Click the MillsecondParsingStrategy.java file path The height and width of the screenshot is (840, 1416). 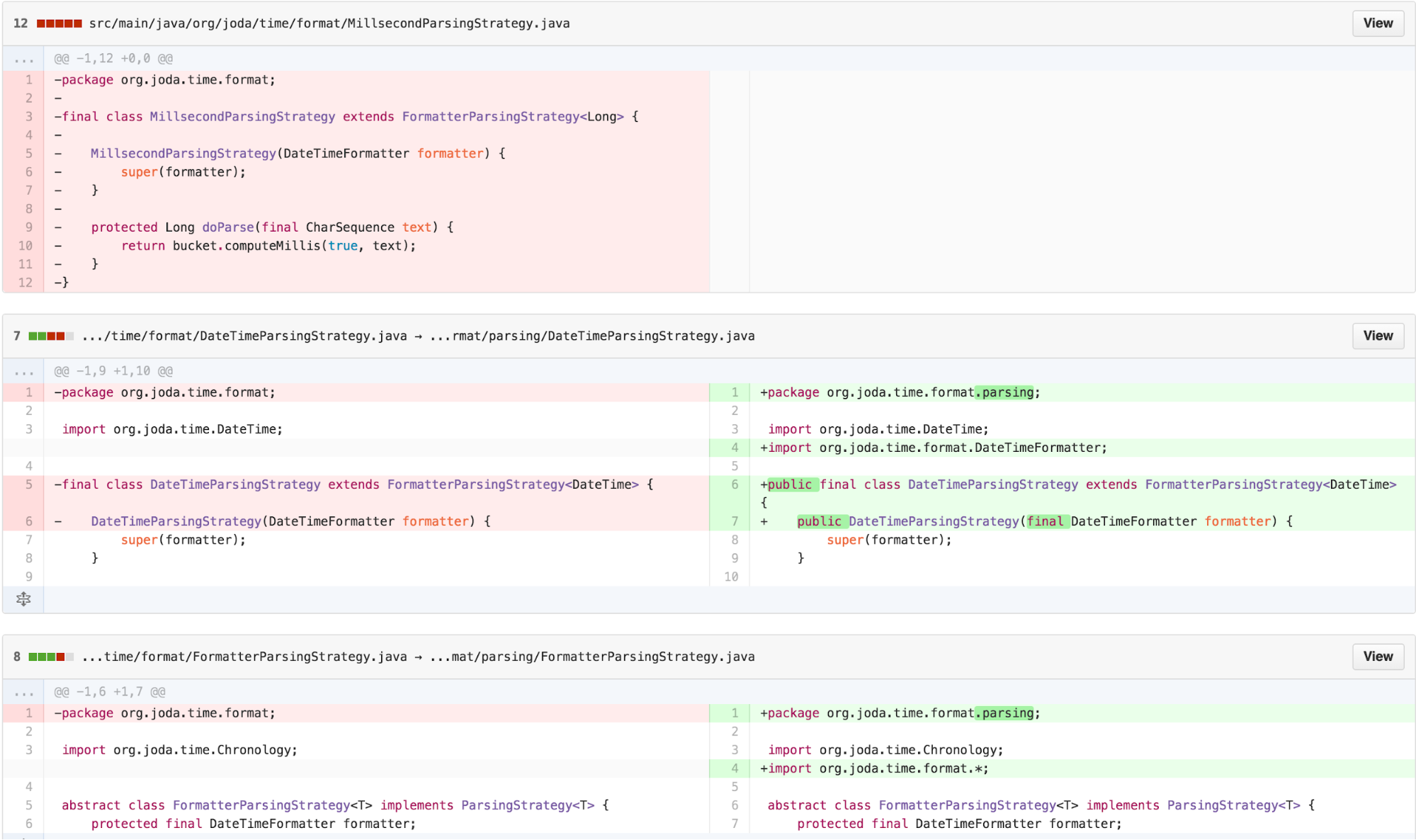coord(329,23)
